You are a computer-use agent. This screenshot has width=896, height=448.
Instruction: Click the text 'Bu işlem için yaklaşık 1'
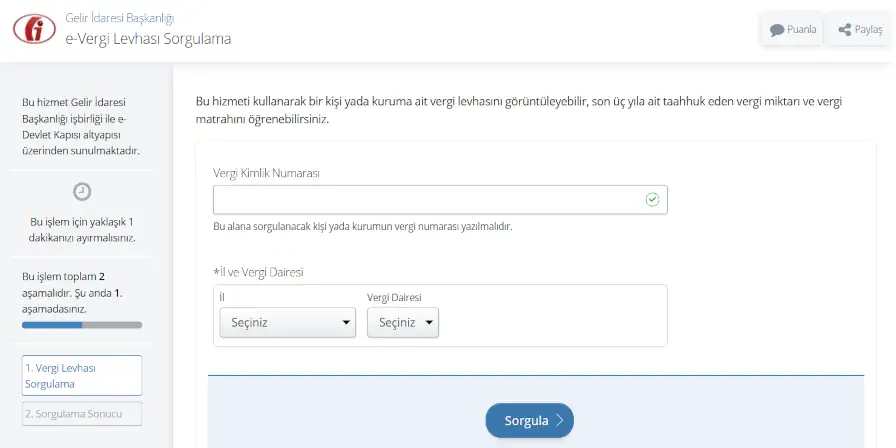point(82,222)
